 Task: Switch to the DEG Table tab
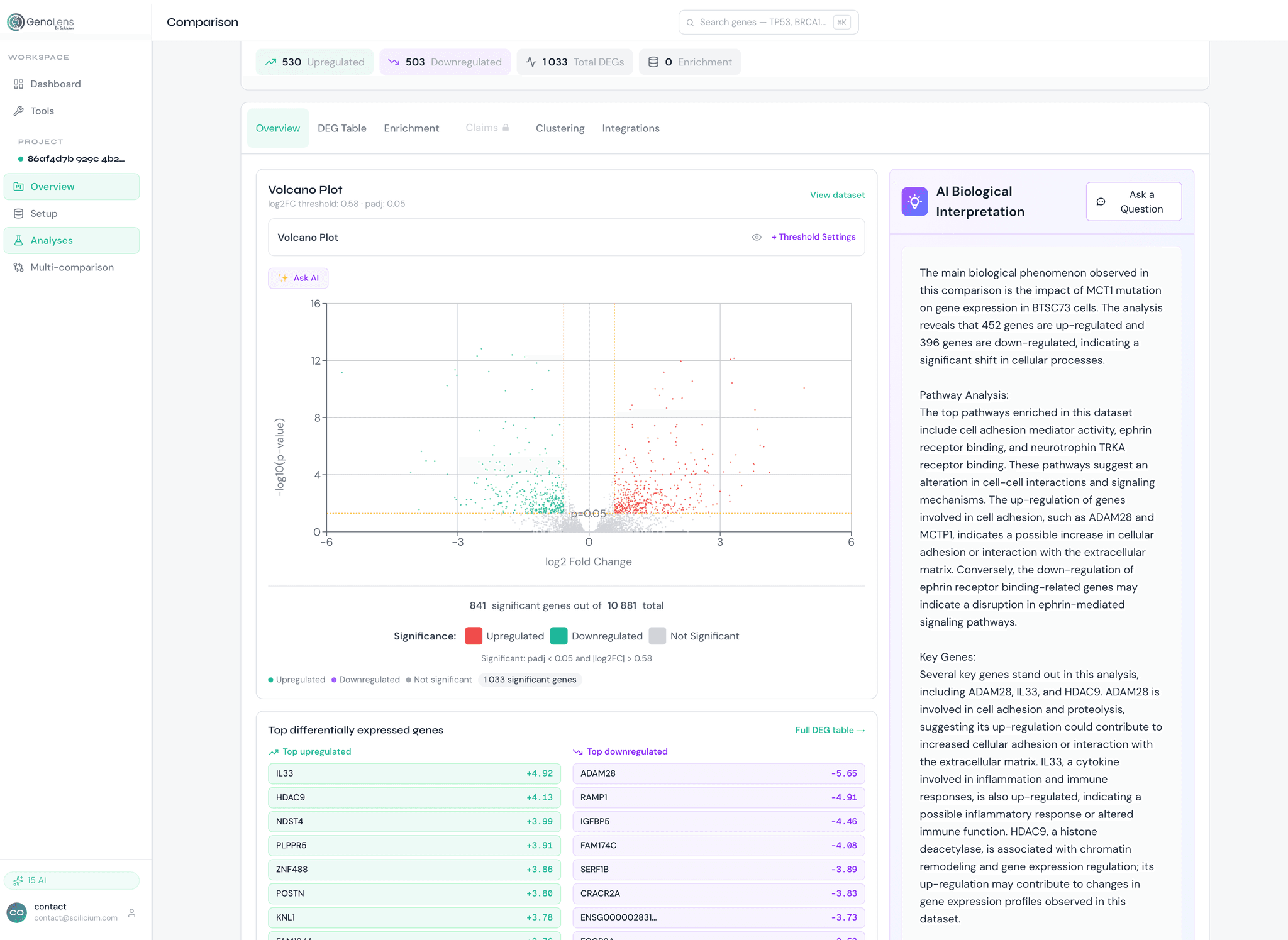342,128
